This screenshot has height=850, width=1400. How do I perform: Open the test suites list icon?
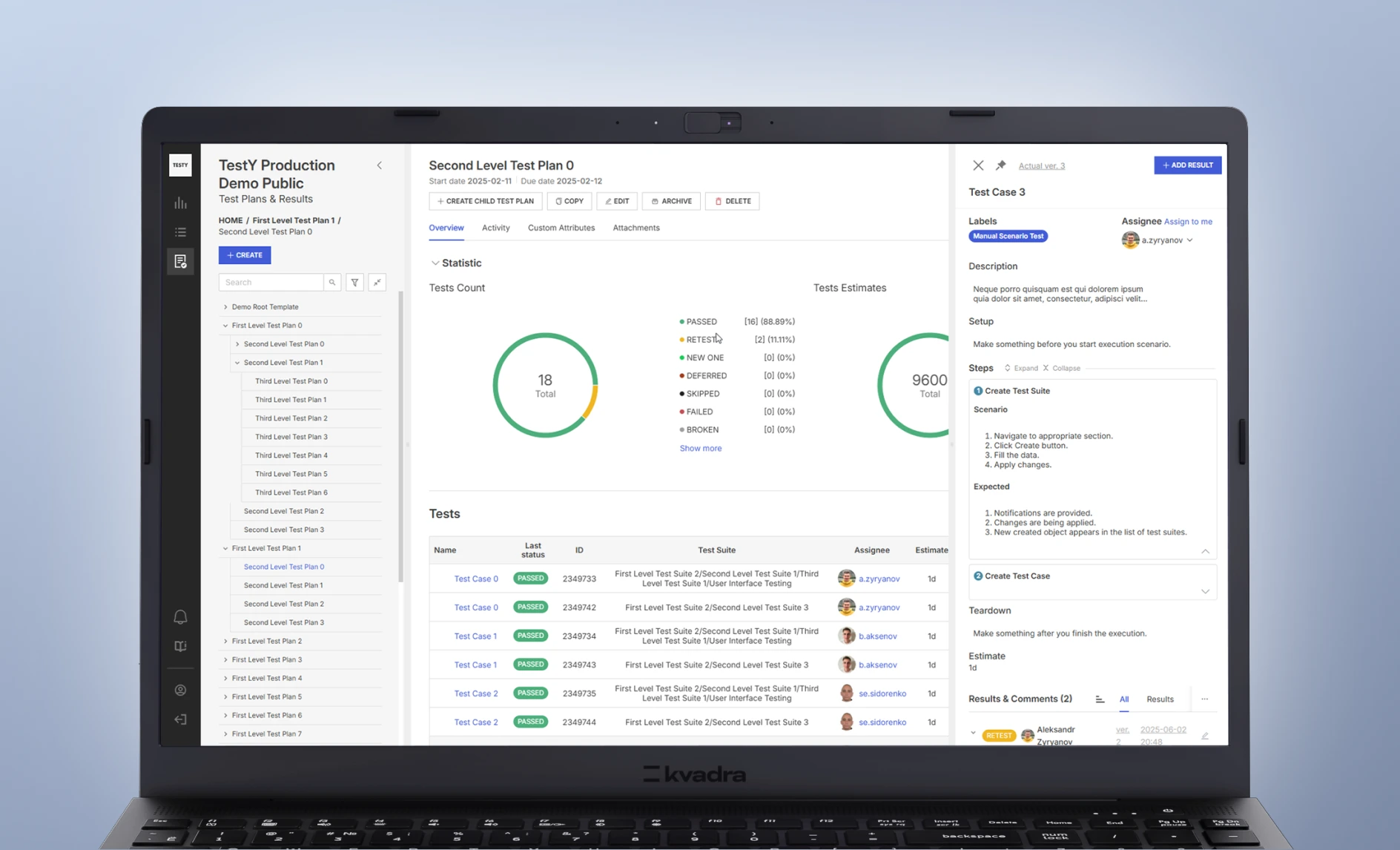(180, 232)
